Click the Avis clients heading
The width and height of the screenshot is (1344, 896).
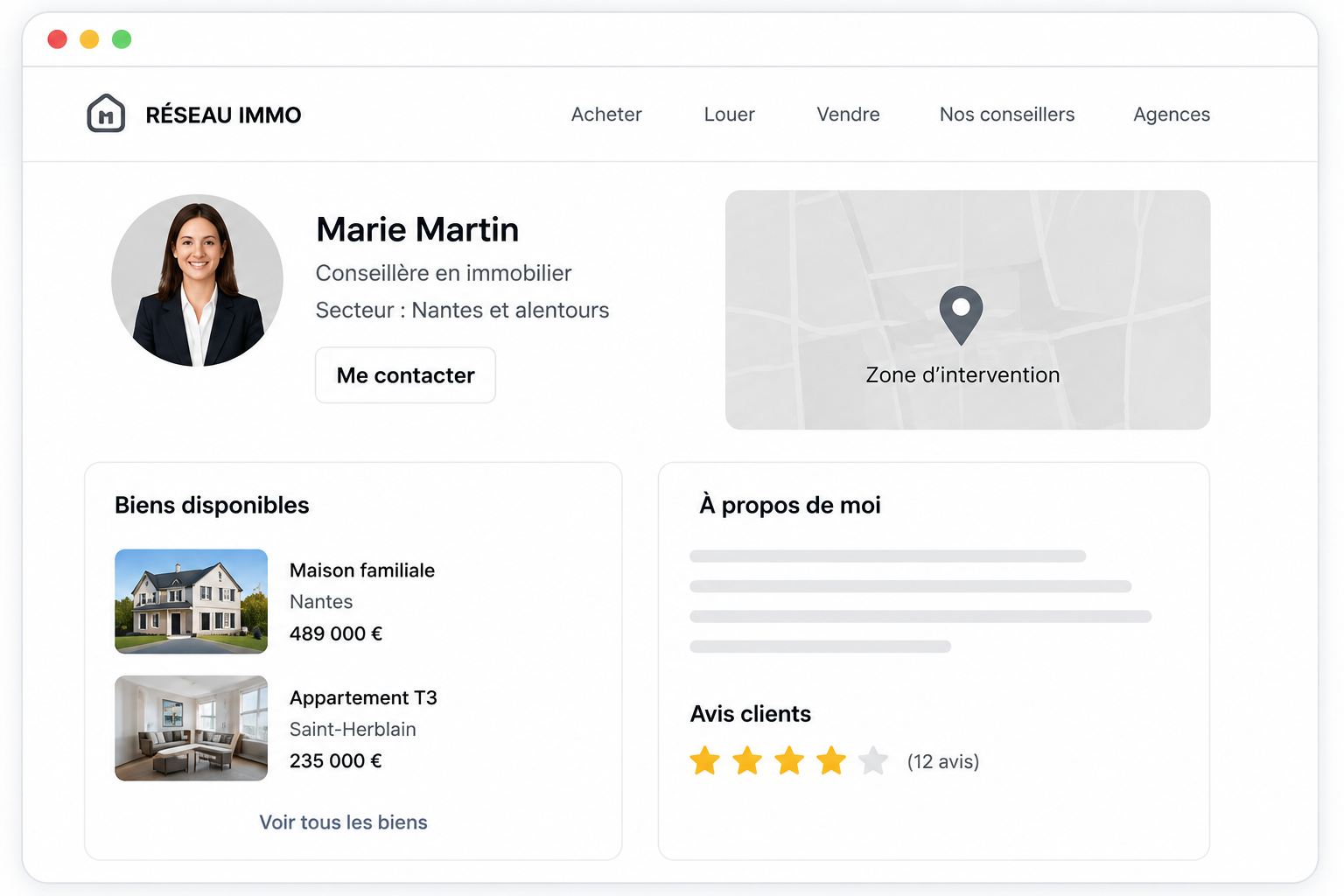[x=751, y=714]
